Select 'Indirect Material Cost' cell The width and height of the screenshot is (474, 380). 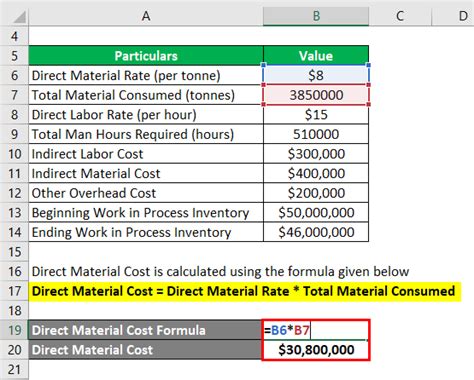pyautogui.click(x=146, y=174)
